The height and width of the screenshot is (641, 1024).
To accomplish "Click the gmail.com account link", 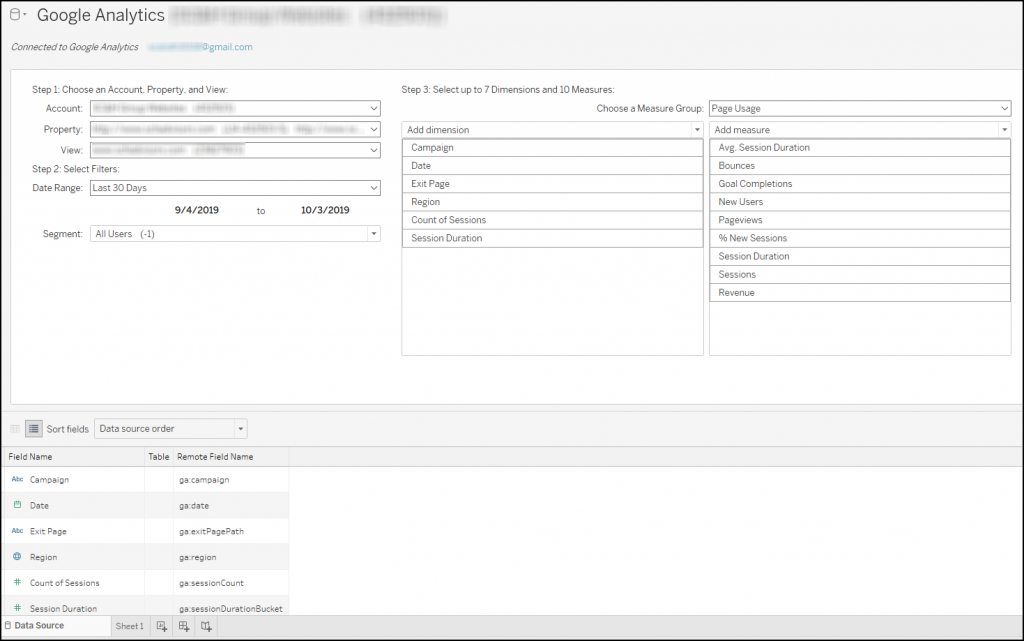I will click(x=200, y=47).
